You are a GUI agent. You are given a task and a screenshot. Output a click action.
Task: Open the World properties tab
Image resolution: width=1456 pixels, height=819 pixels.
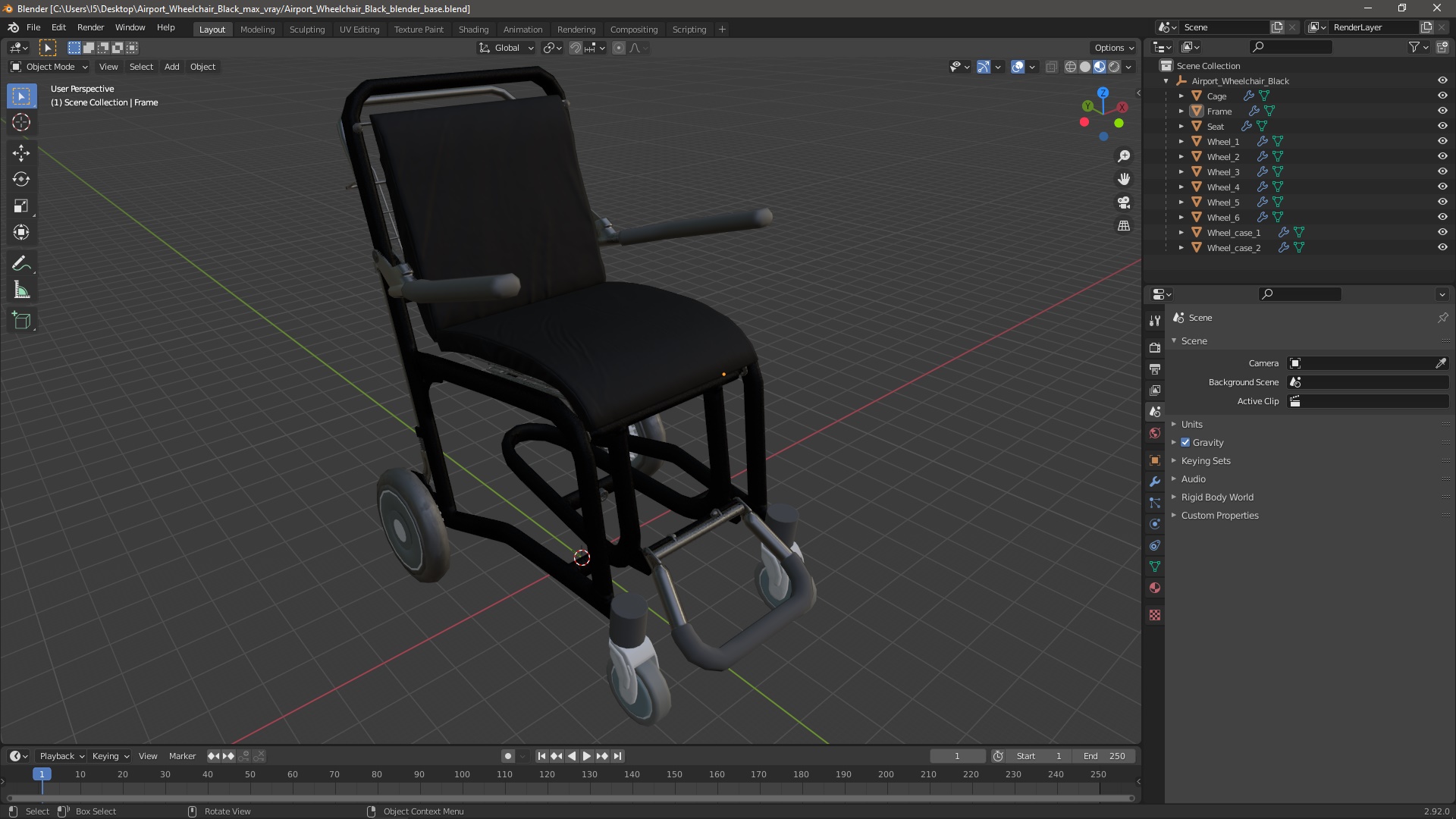pos(1155,433)
